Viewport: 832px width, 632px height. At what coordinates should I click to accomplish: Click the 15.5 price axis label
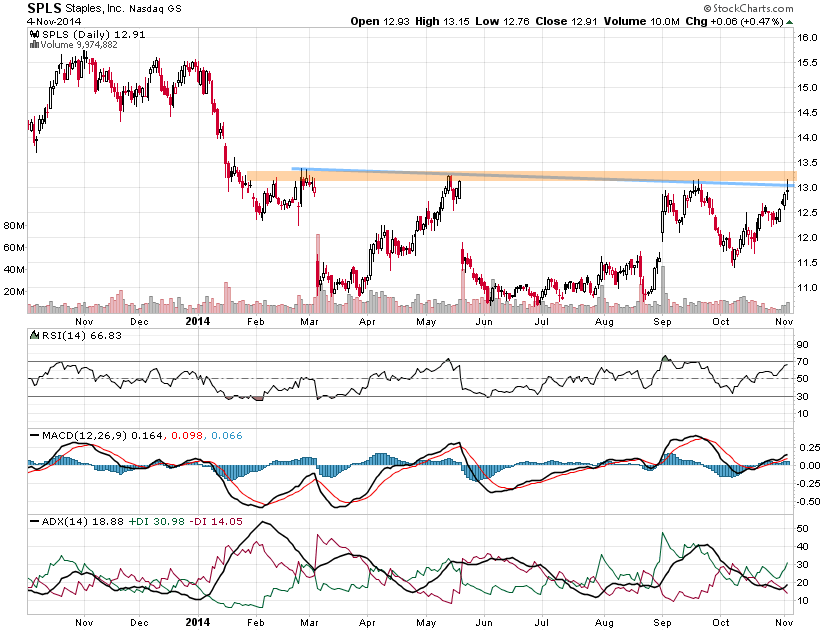point(807,63)
